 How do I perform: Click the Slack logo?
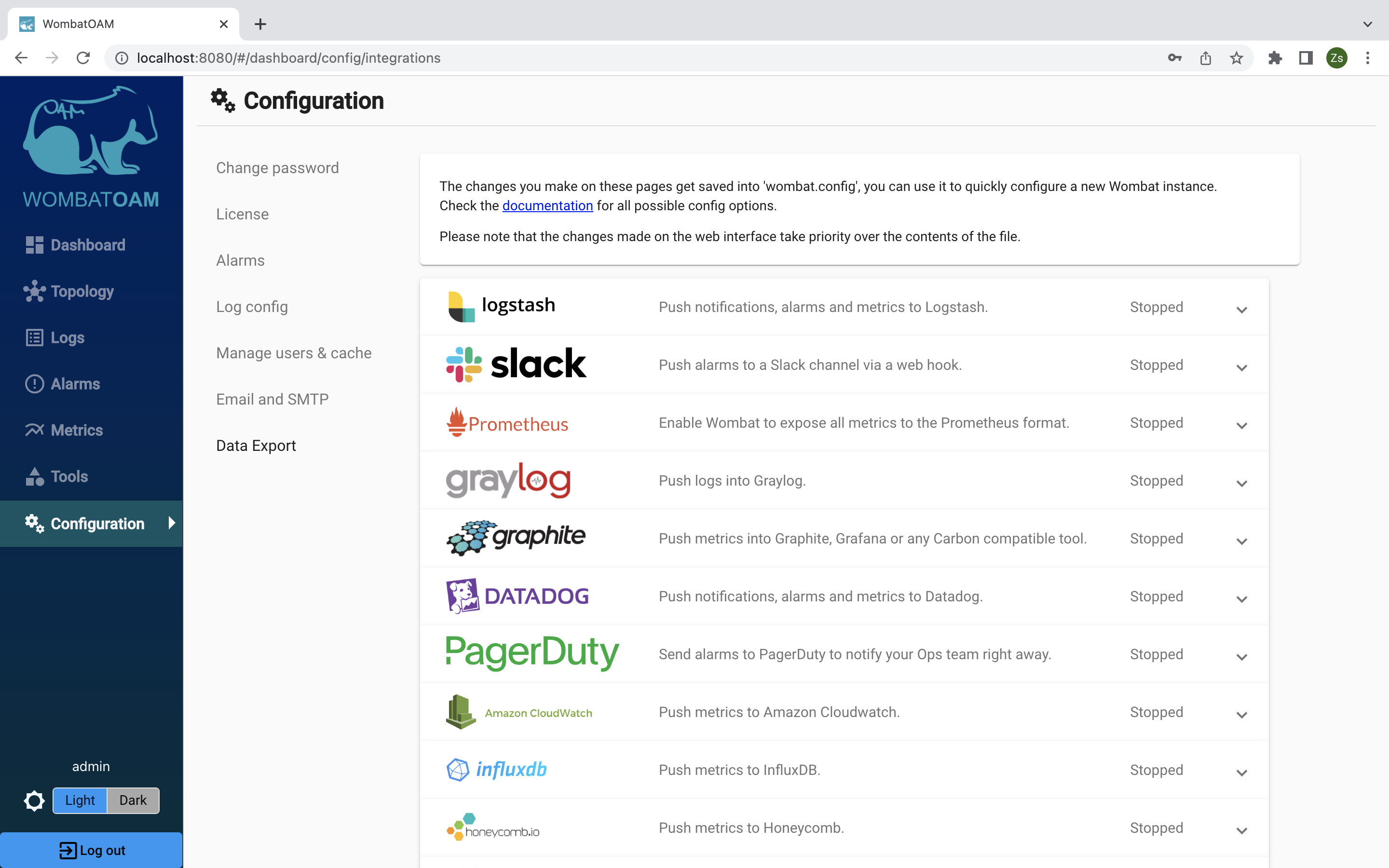(x=516, y=364)
